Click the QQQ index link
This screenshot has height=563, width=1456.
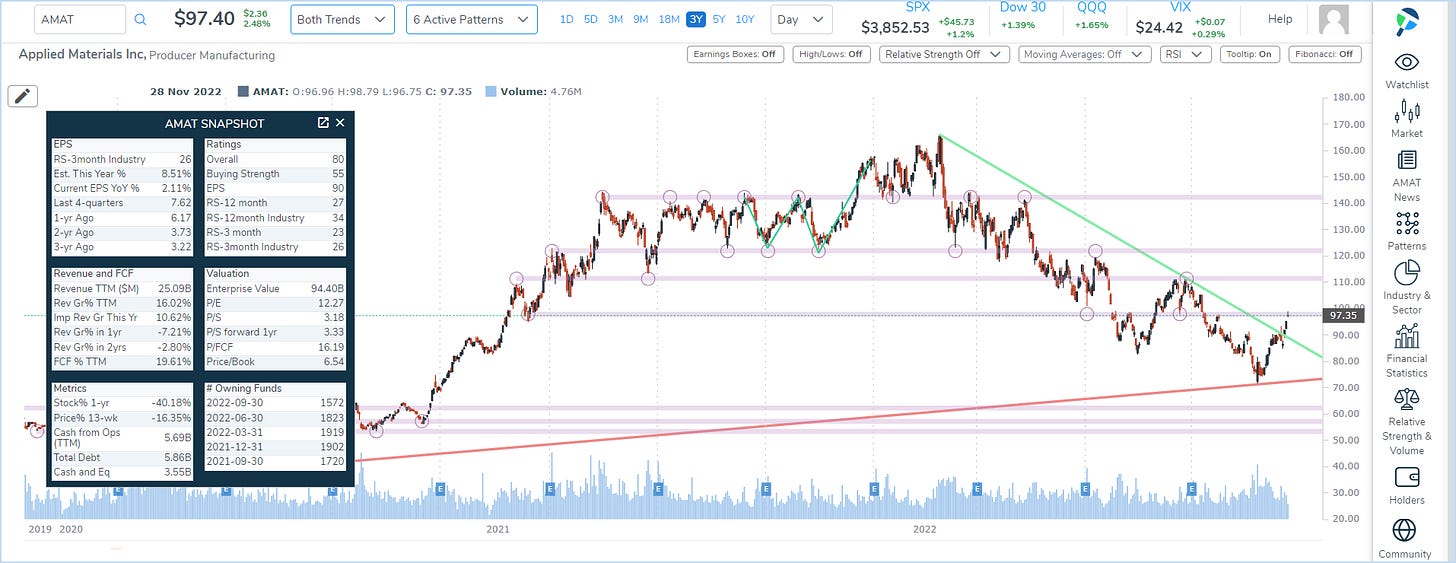[x=1091, y=7]
